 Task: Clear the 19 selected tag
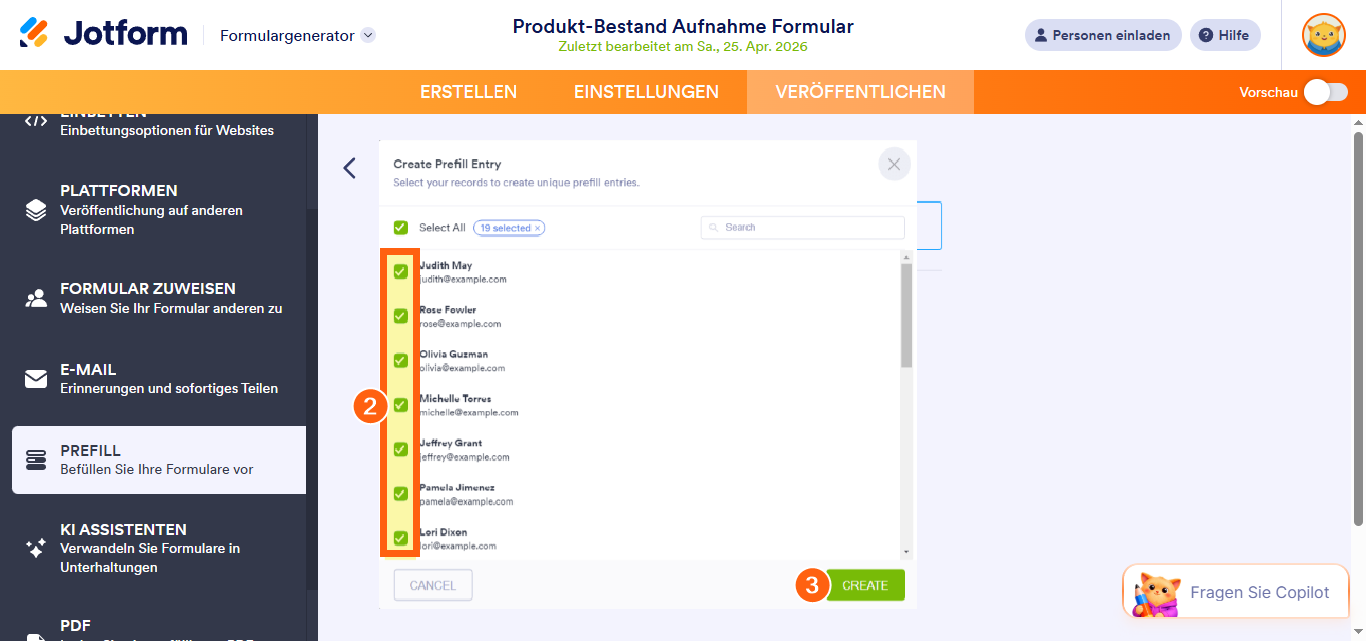(537, 229)
